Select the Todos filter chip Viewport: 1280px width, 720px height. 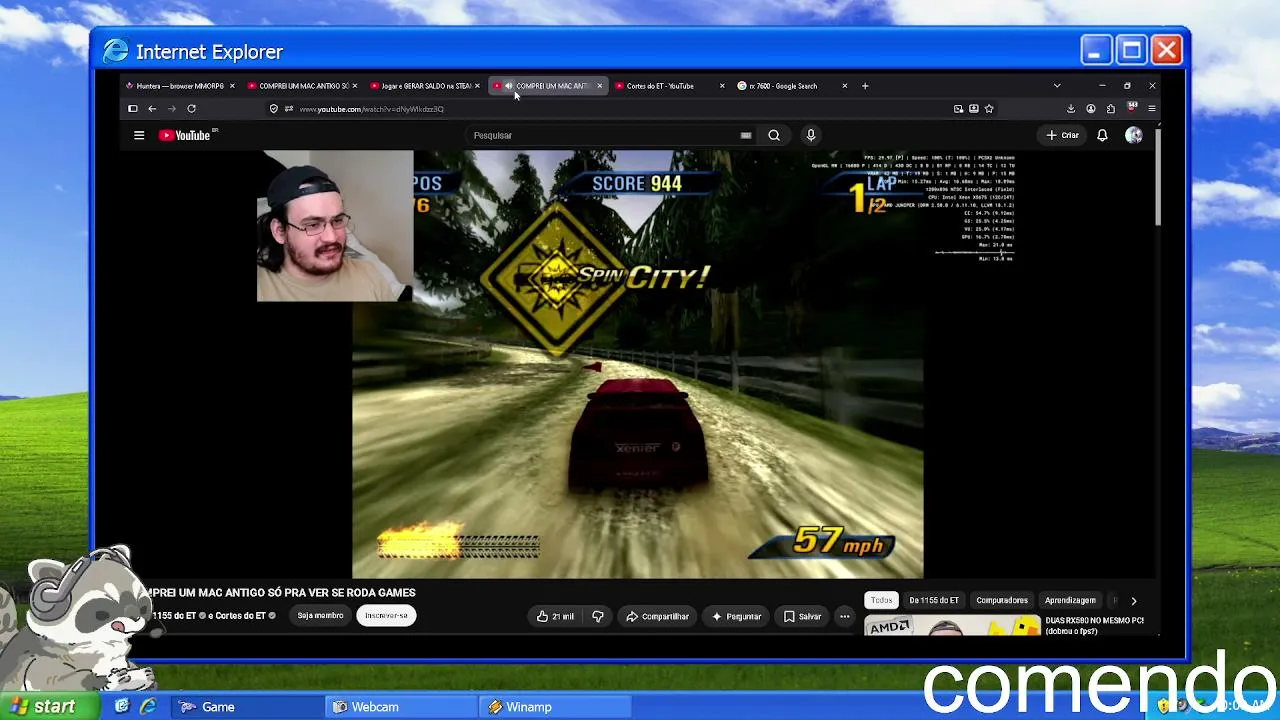tap(881, 600)
